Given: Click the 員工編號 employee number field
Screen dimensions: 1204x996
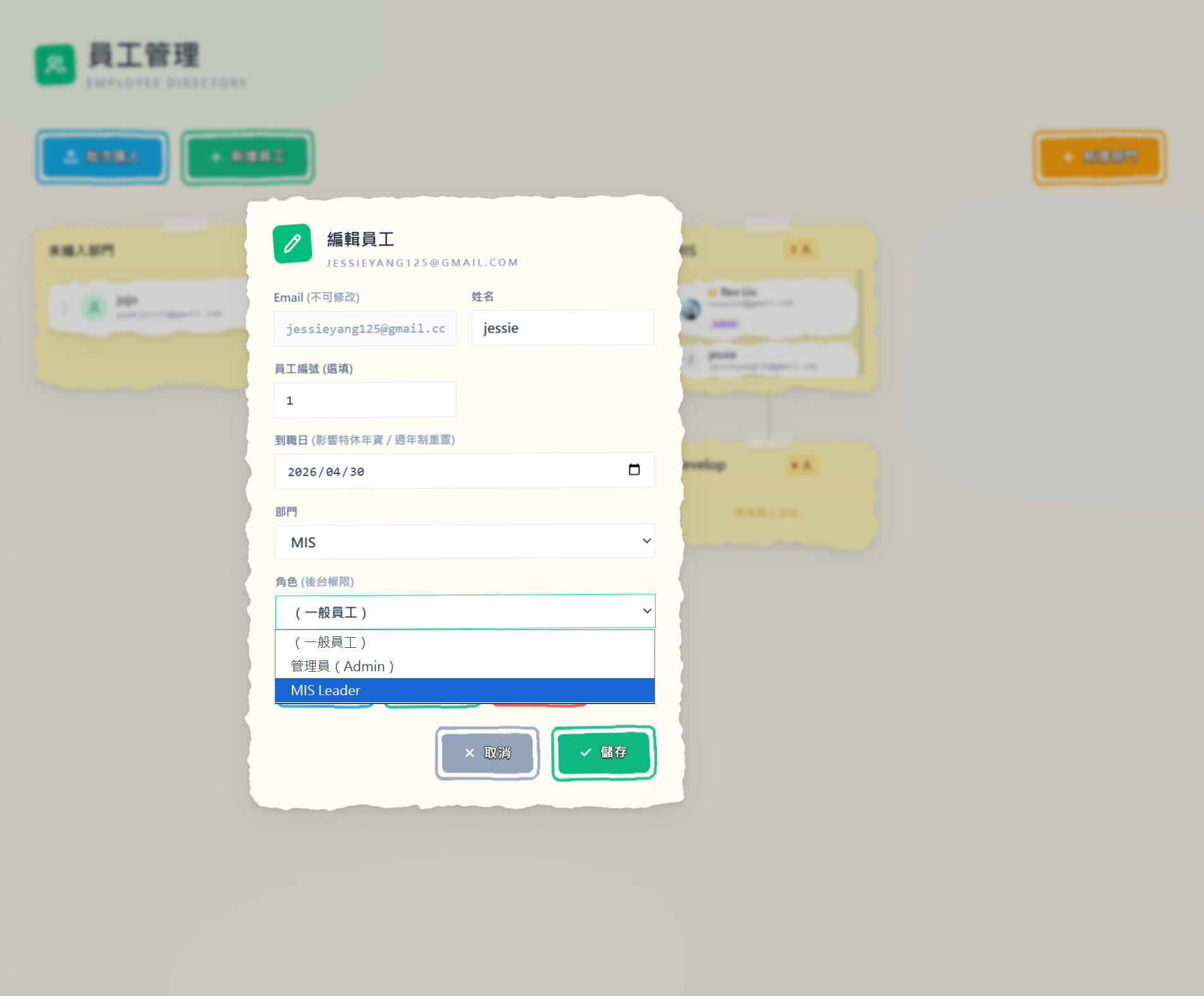Looking at the screenshot, I should (x=365, y=399).
